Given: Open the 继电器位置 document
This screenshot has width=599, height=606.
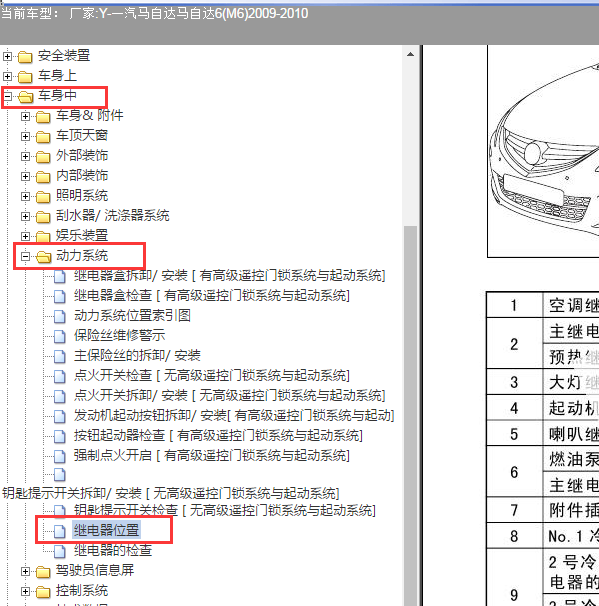Looking at the screenshot, I should coord(106,530).
